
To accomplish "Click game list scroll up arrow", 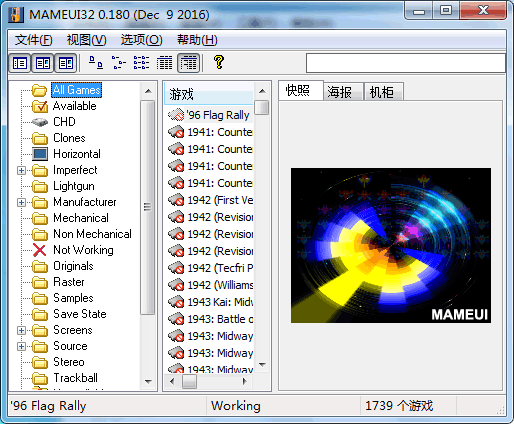I will pos(262,91).
